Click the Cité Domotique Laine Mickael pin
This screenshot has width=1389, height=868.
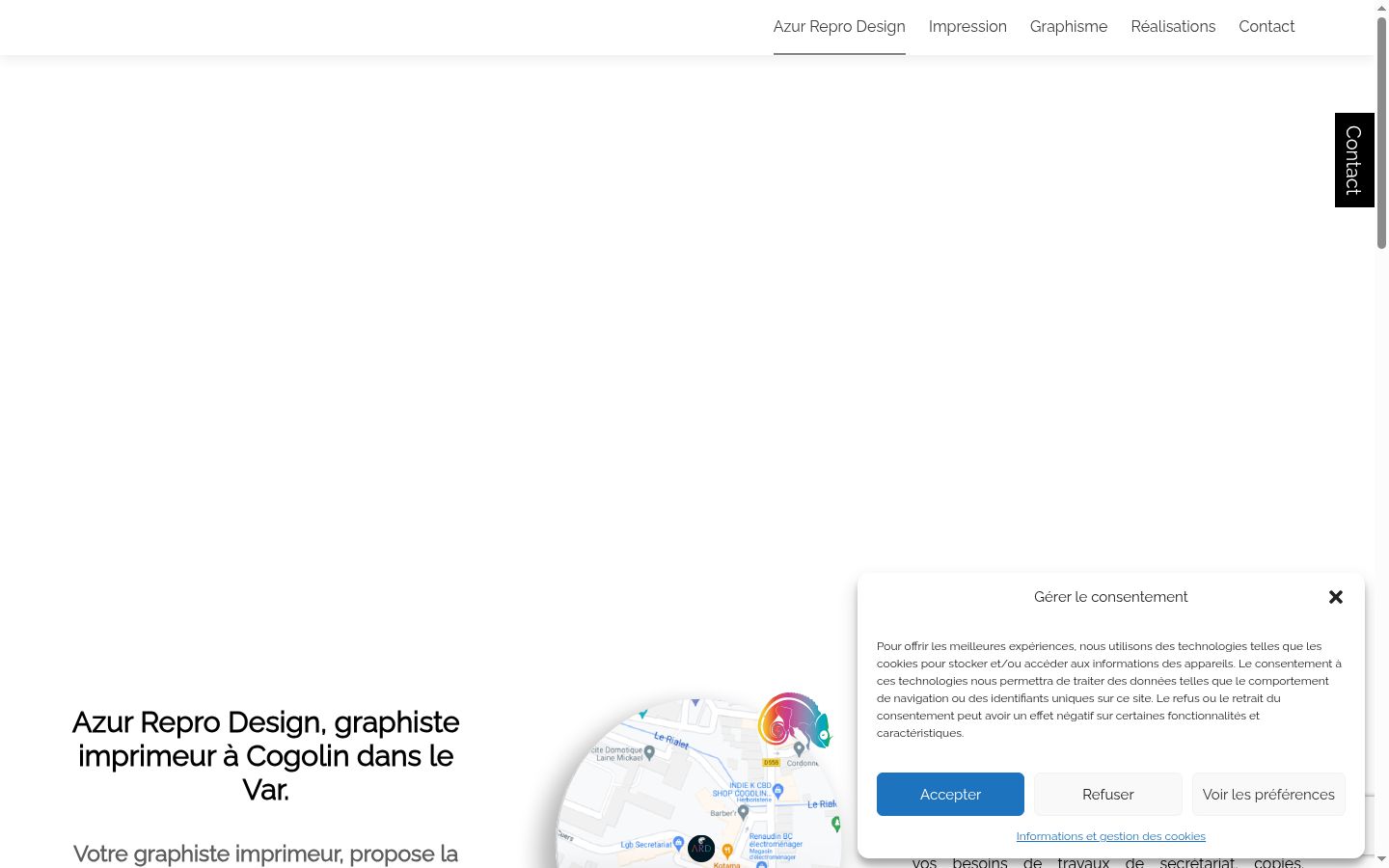tap(649, 752)
